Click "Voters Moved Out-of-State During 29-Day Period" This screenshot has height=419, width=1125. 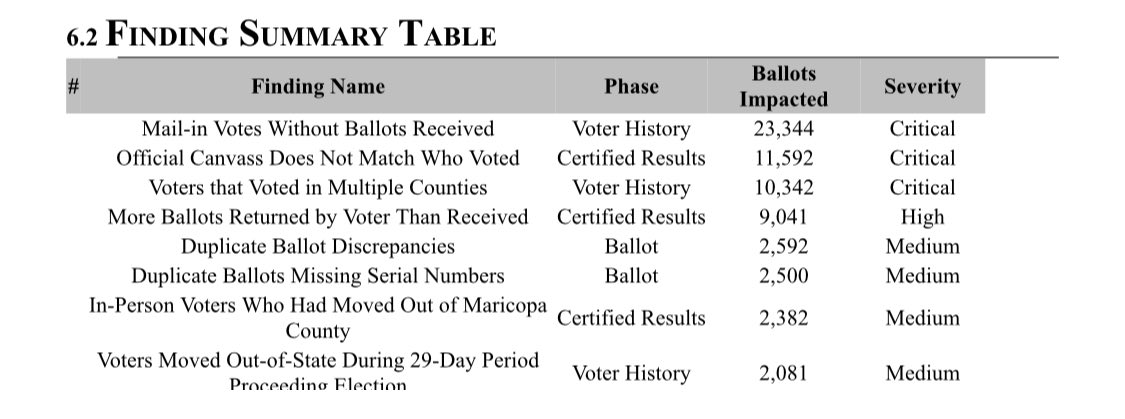[x=318, y=361]
